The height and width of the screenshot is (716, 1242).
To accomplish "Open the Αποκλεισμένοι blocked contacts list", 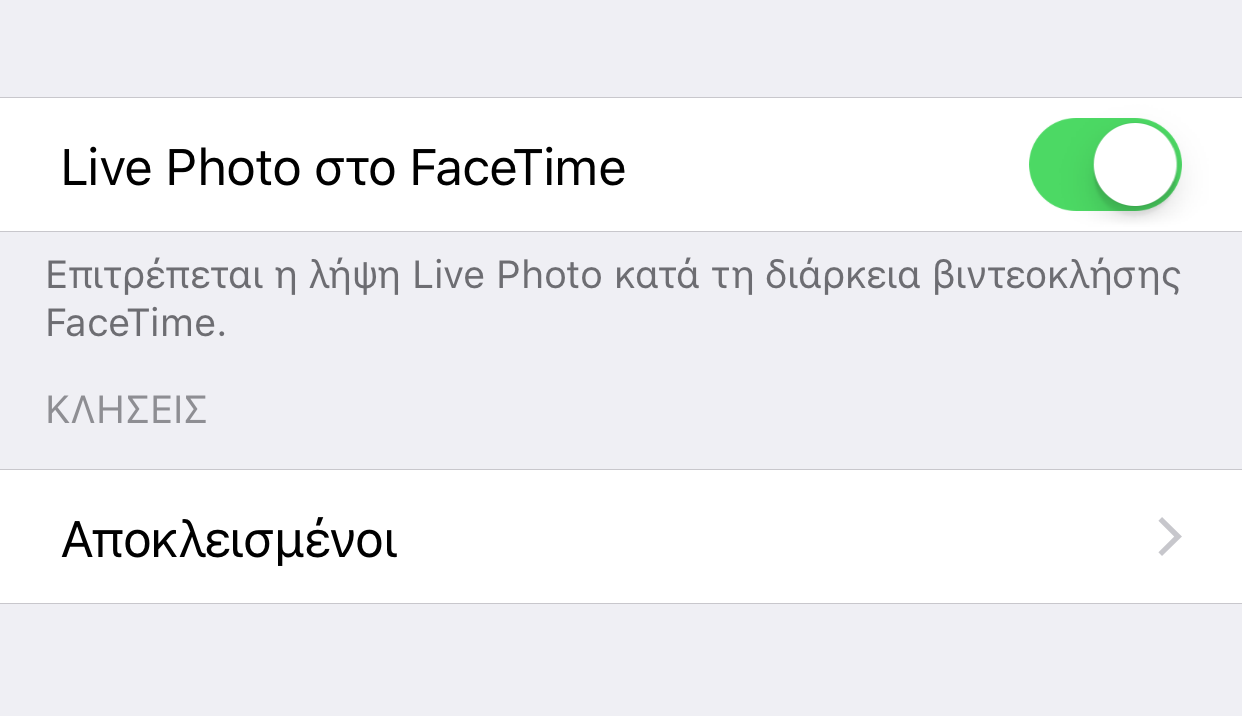I will click(230, 540).
